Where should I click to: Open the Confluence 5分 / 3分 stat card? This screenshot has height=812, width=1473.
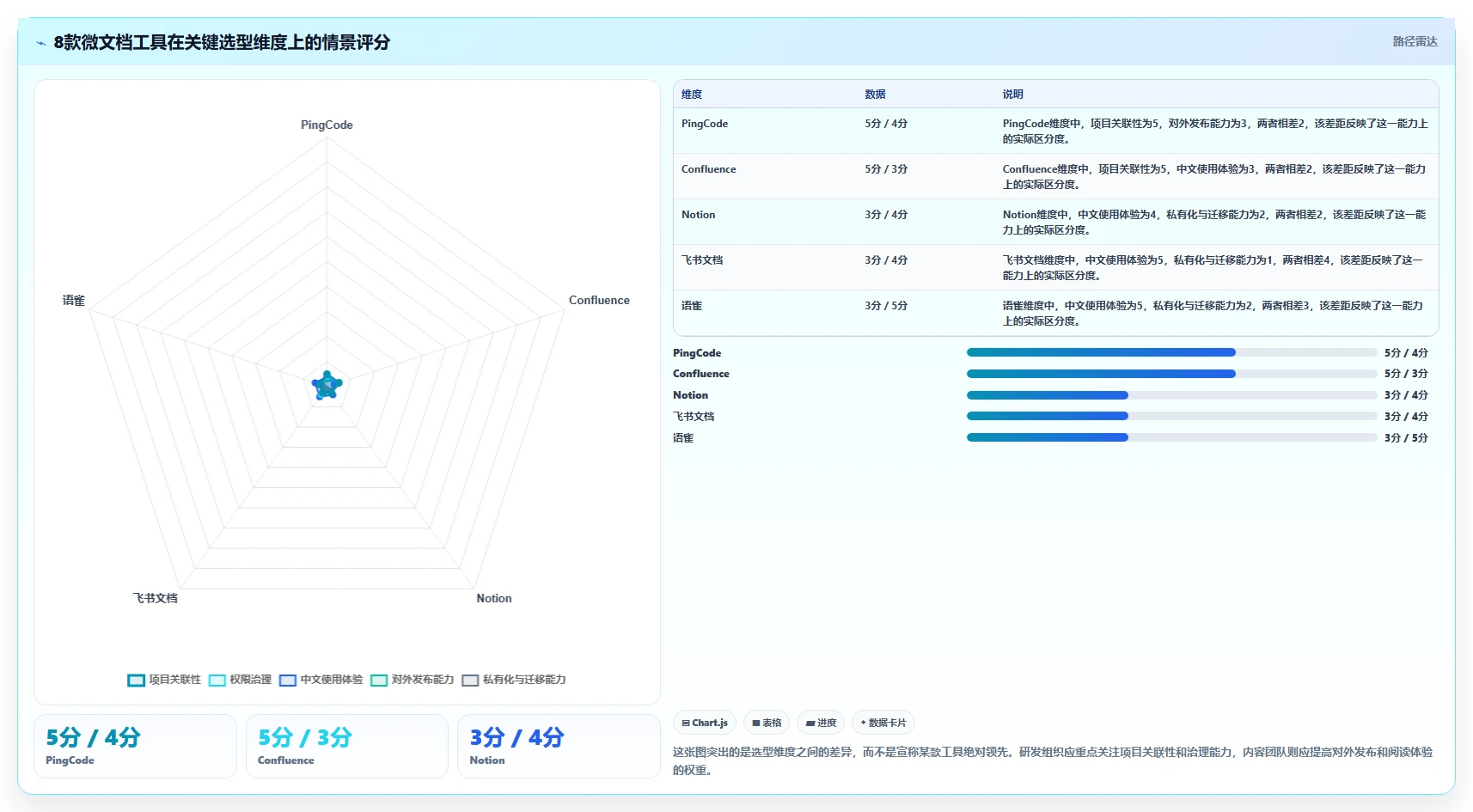pyautogui.click(x=347, y=746)
